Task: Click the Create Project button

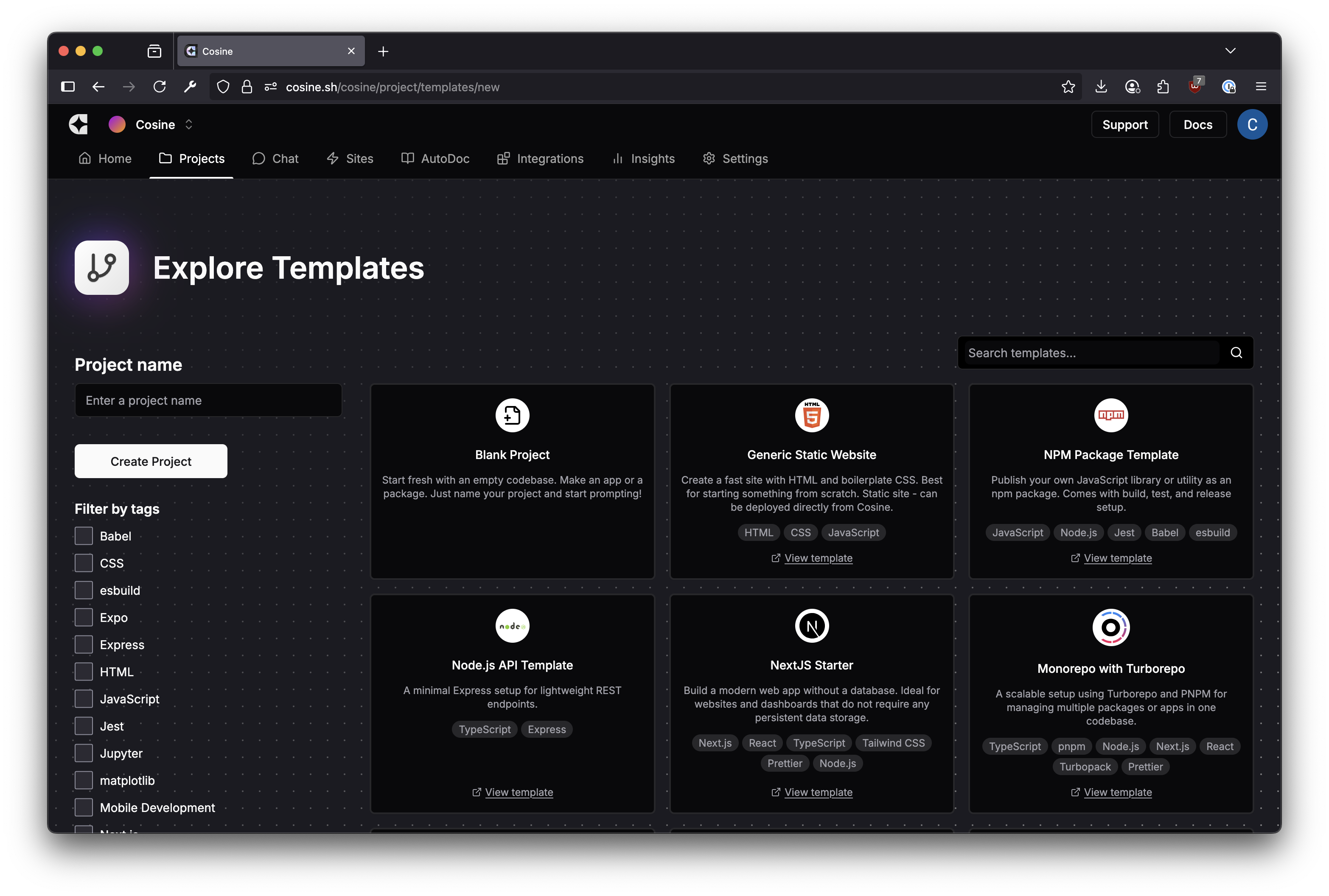Action: point(151,461)
